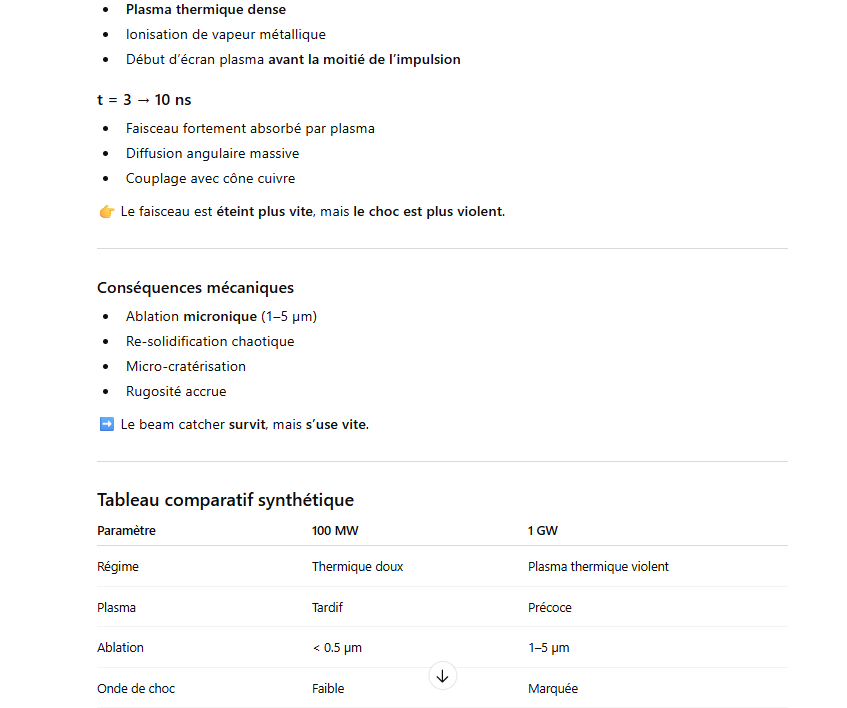Click the "Marquée" table cell
The width and height of the screenshot is (847, 708).
coord(553,689)
